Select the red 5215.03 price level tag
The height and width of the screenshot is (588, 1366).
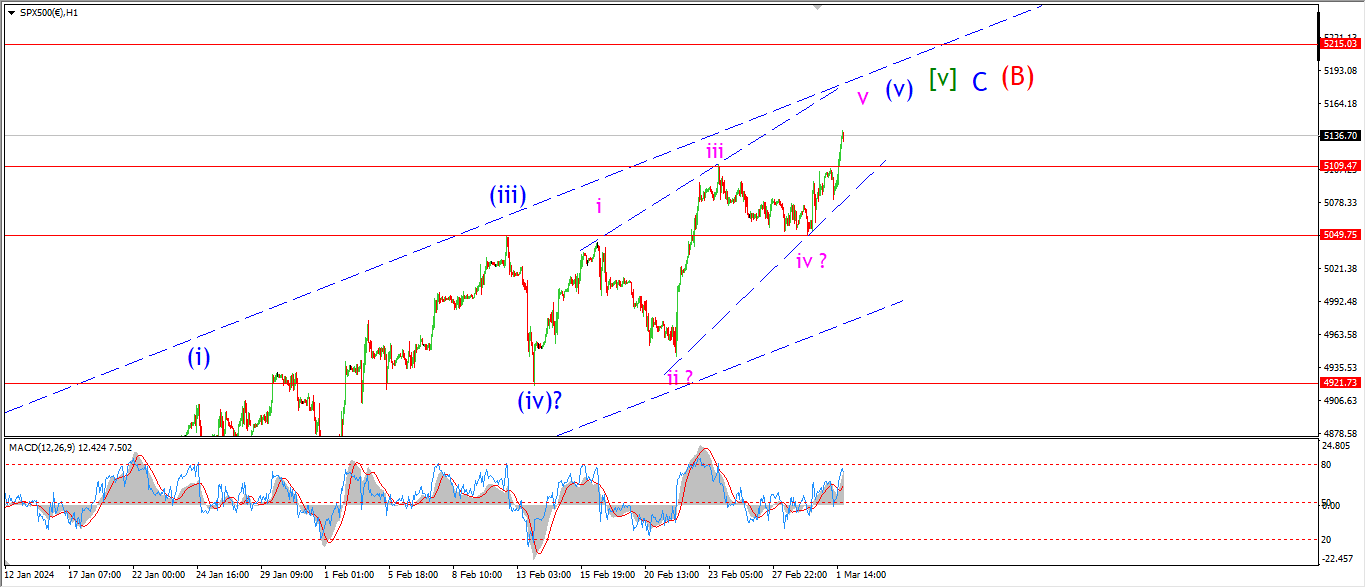pyautogui.click(x=1339, y=44)
